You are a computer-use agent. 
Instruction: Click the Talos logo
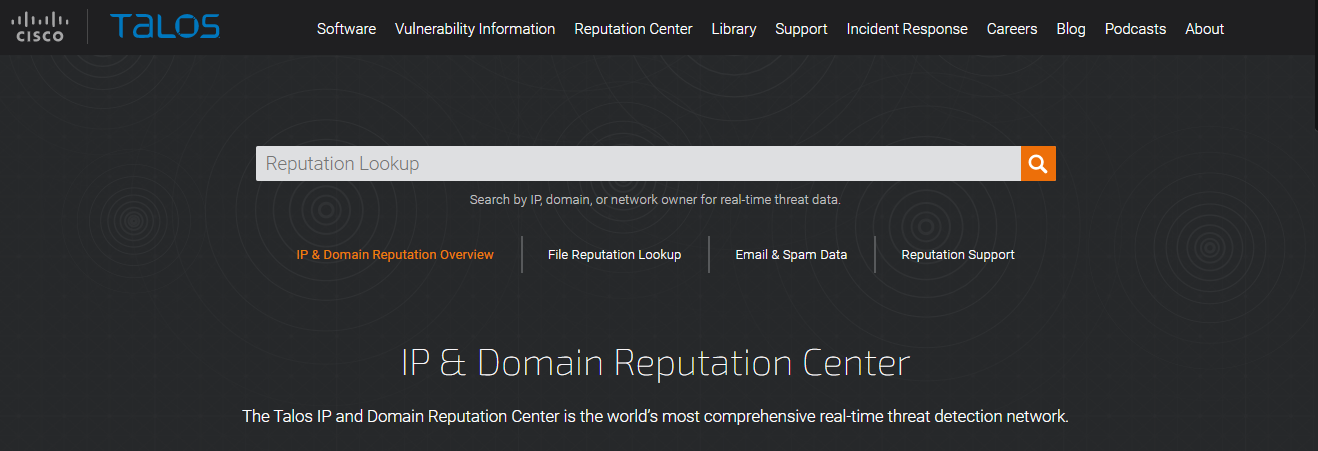(165, 27)
